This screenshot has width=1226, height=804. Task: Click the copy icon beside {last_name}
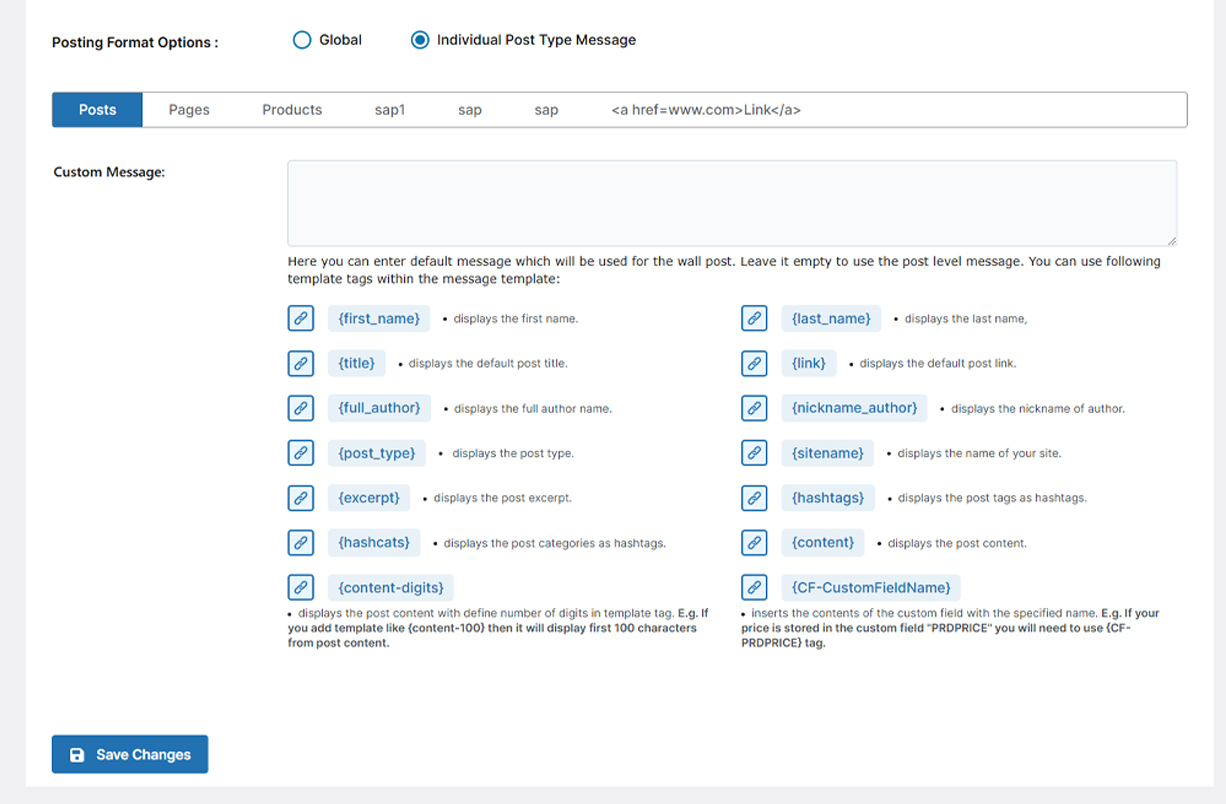tap(754, 318)
